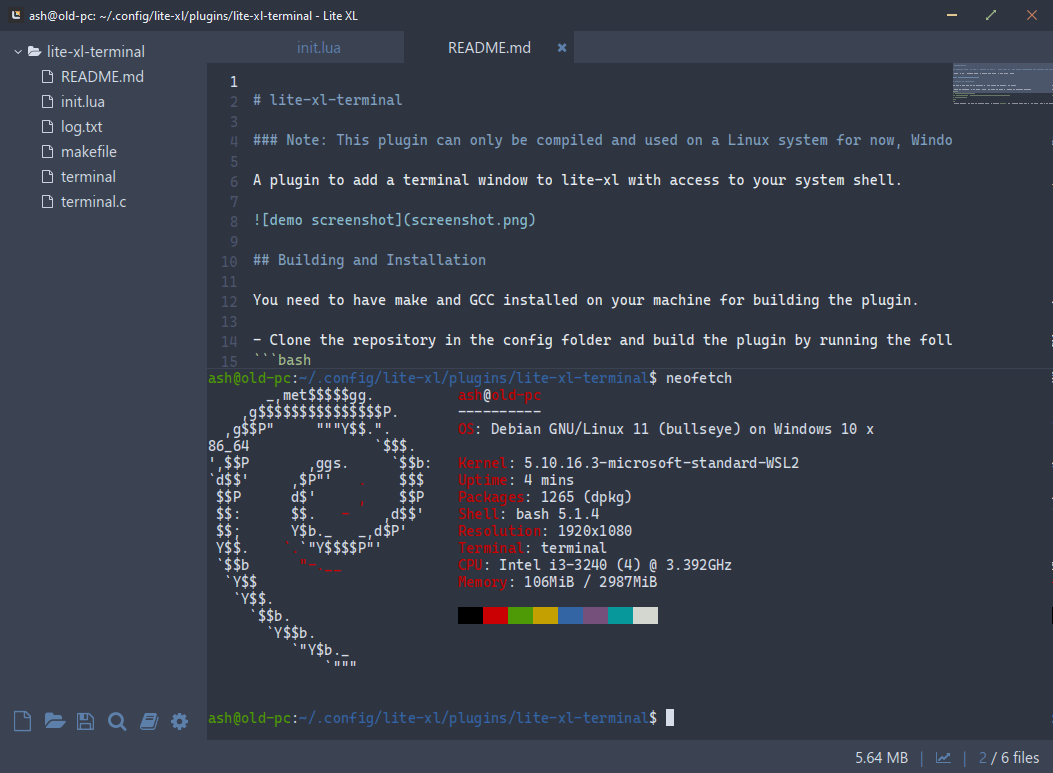Click the minimap code preview
Image resolution: width=1053 pixels, height=773 pixels.
point(1002,84)
